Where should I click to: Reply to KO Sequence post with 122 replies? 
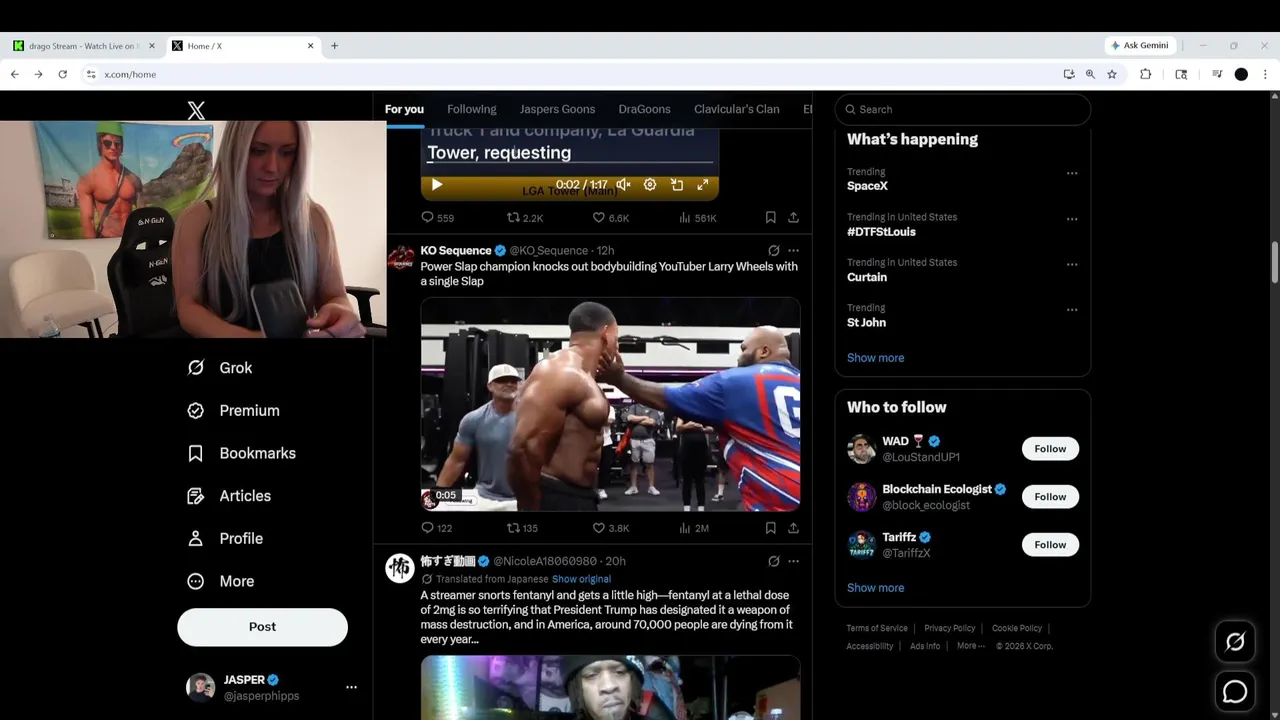437,528
